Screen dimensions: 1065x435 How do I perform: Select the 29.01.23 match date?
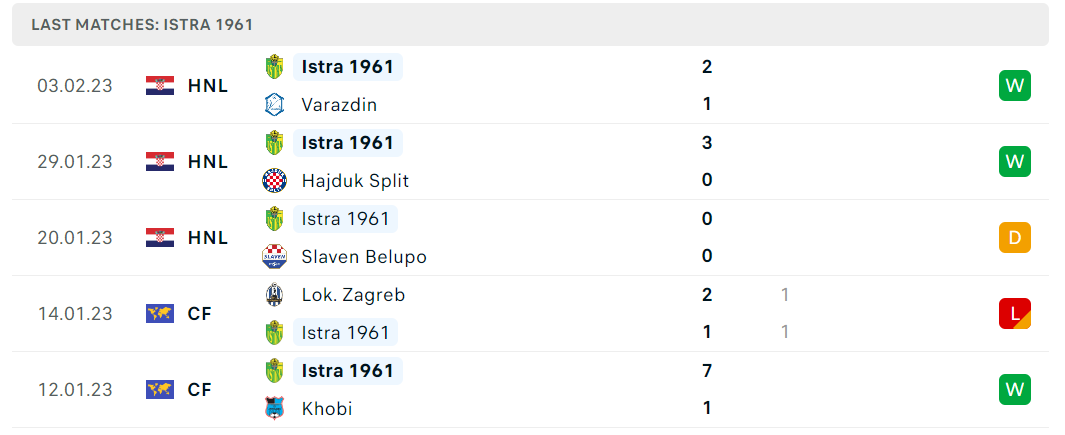tap(75, 162)
